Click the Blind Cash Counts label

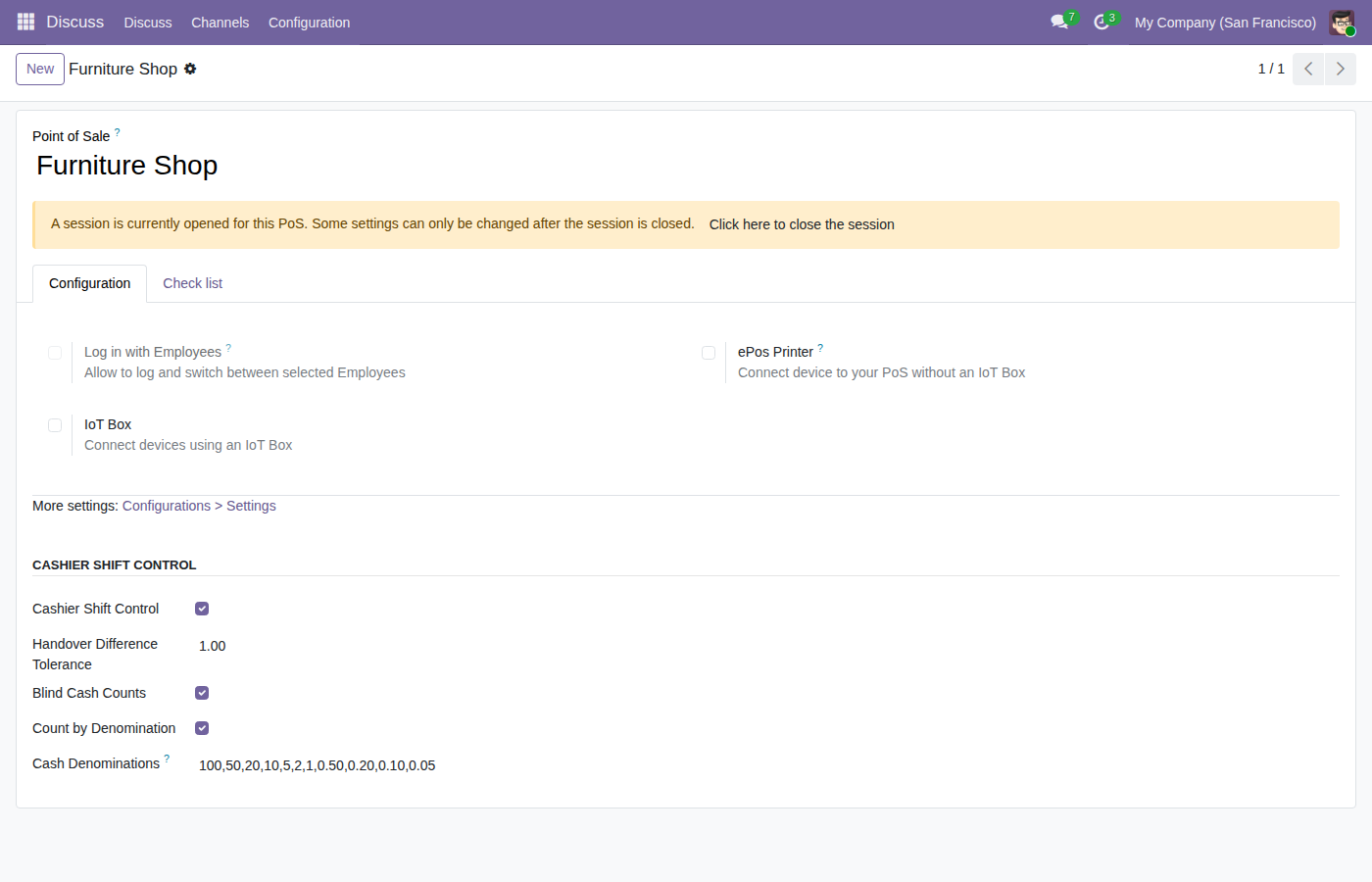point(89,693)
